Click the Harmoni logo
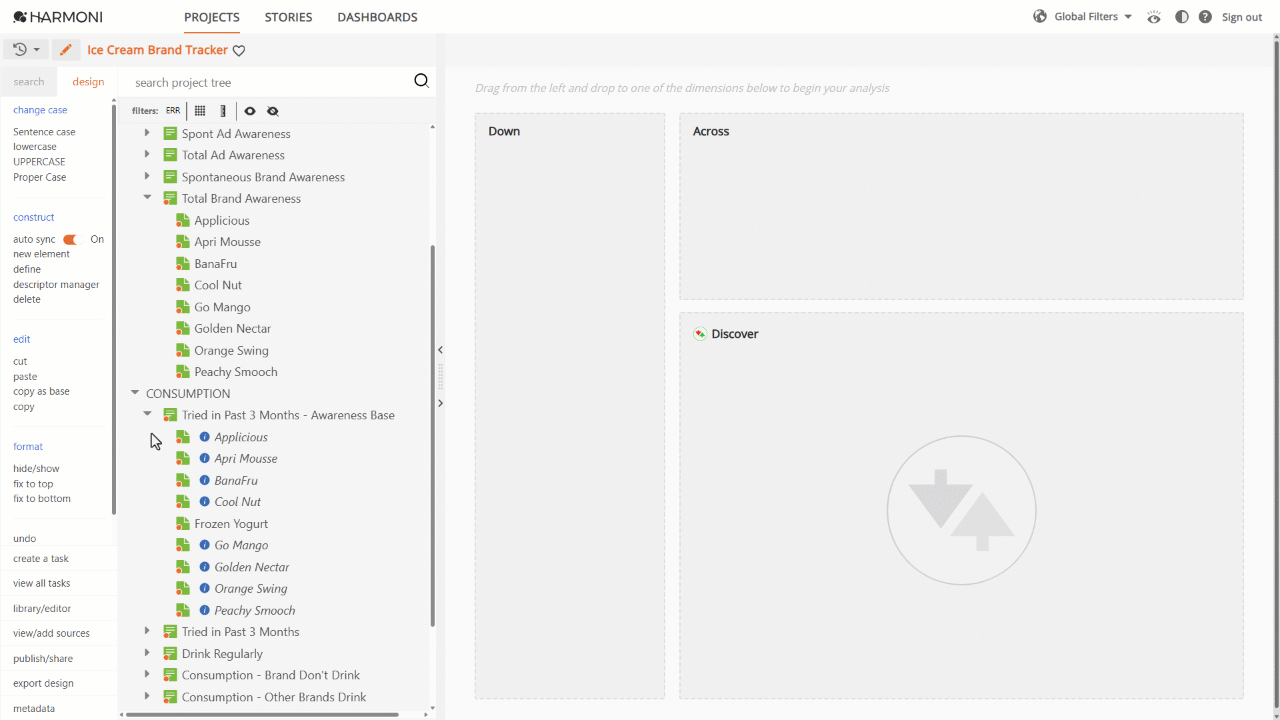1280x720 pixels. (57, 17)
